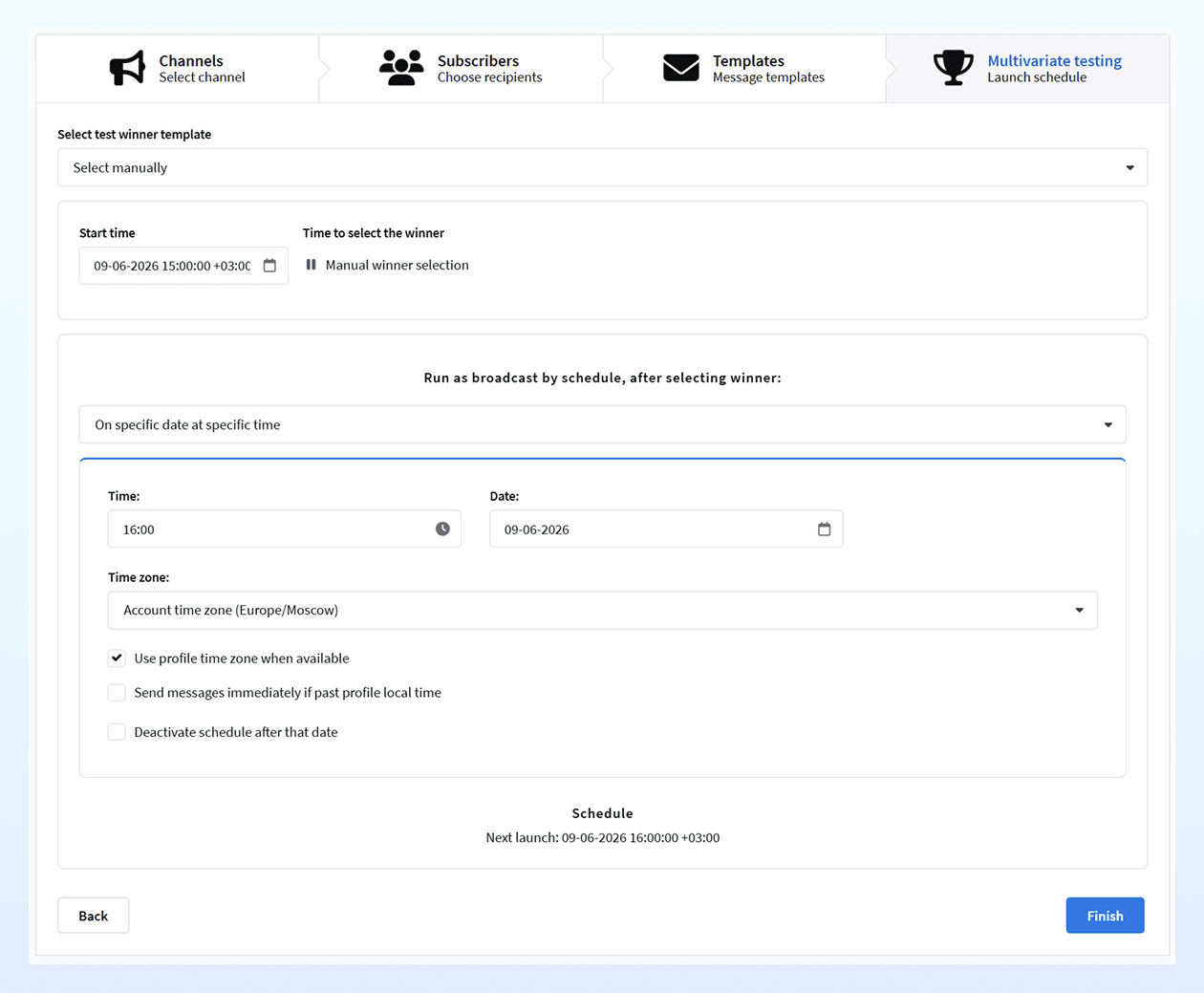The width and height of the screenshot is (1204, 993).
Task: Click the Templates envelope icon
Action: [681, 68]
